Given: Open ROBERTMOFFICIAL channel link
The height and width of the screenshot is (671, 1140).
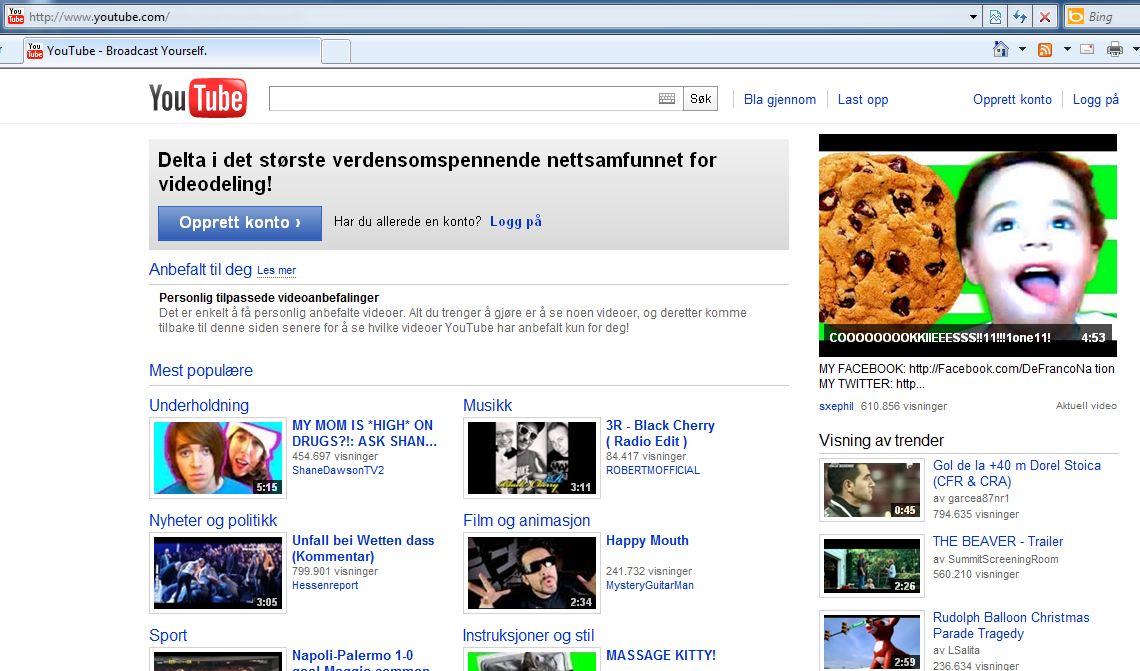Looking at the screenshot, I should click(x=653, y=470).
